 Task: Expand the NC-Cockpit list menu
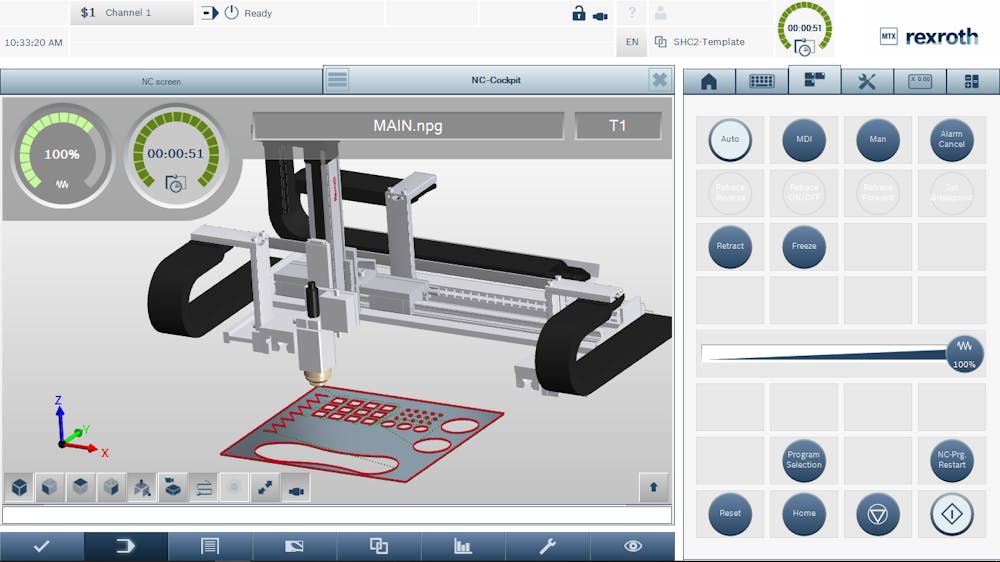pyautogui.click(x=338, y=80)
